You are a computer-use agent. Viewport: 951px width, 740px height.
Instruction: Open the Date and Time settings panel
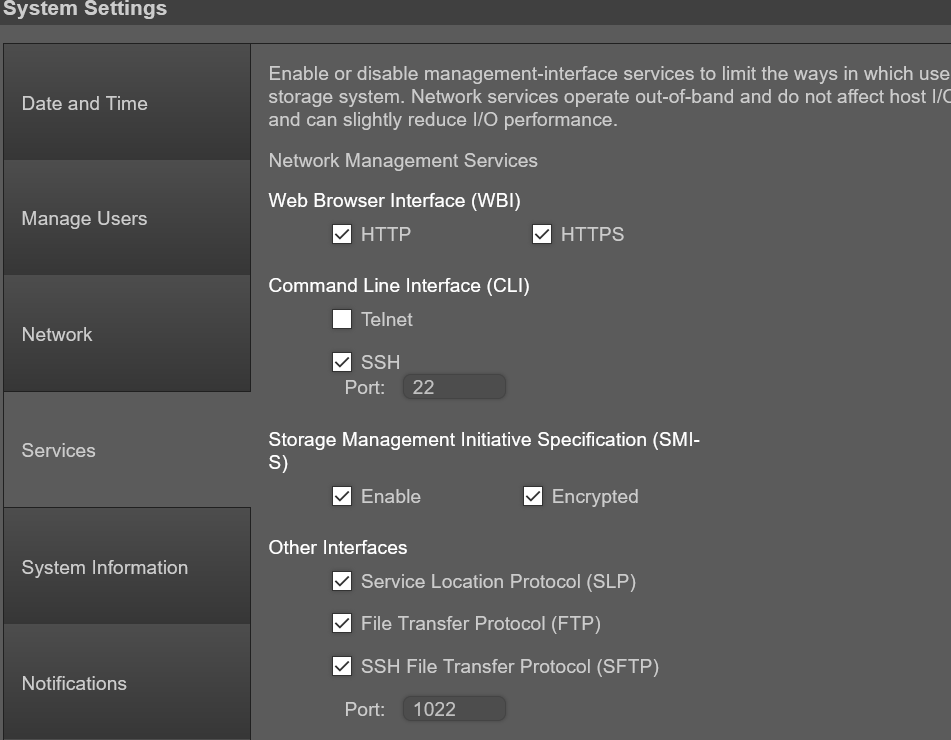127,102
